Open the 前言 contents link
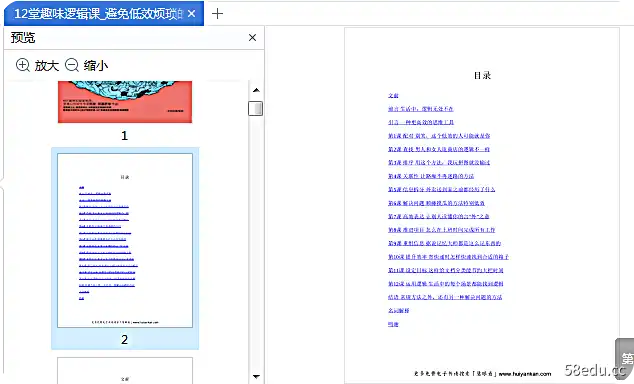 [421, 109]
